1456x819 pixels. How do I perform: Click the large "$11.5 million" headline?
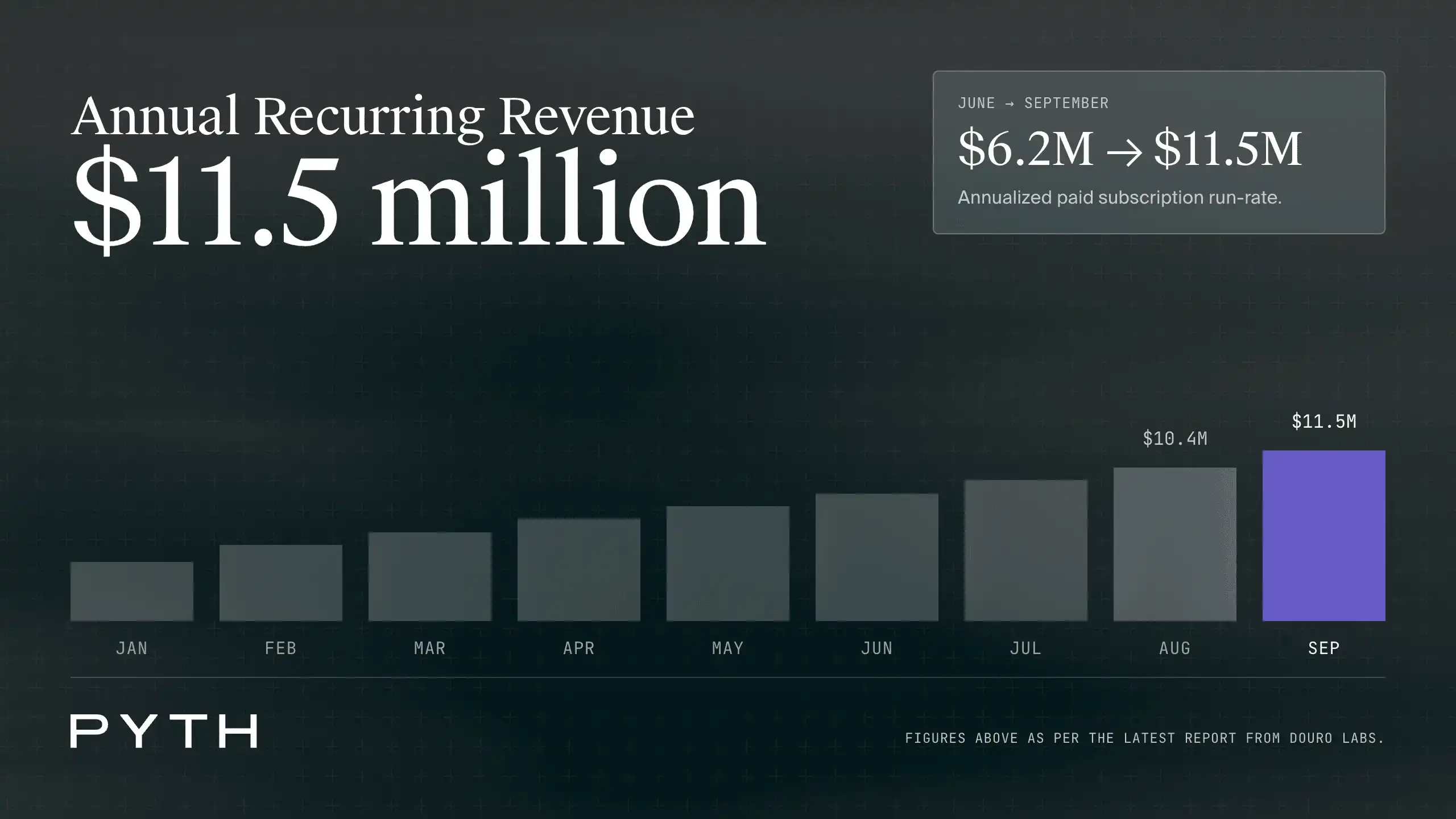click(x=419, y=202)
